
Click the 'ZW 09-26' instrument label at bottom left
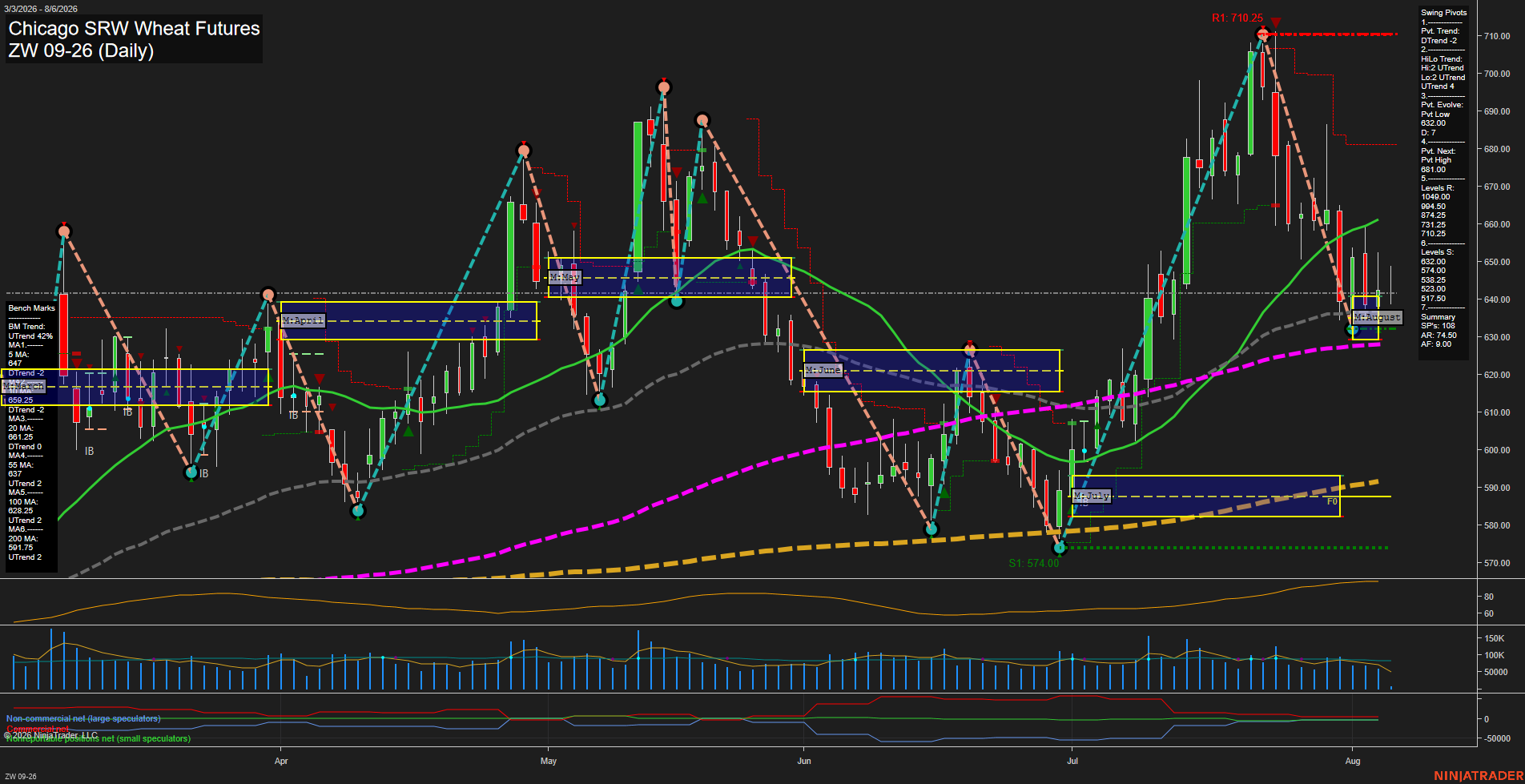(21, 777)
